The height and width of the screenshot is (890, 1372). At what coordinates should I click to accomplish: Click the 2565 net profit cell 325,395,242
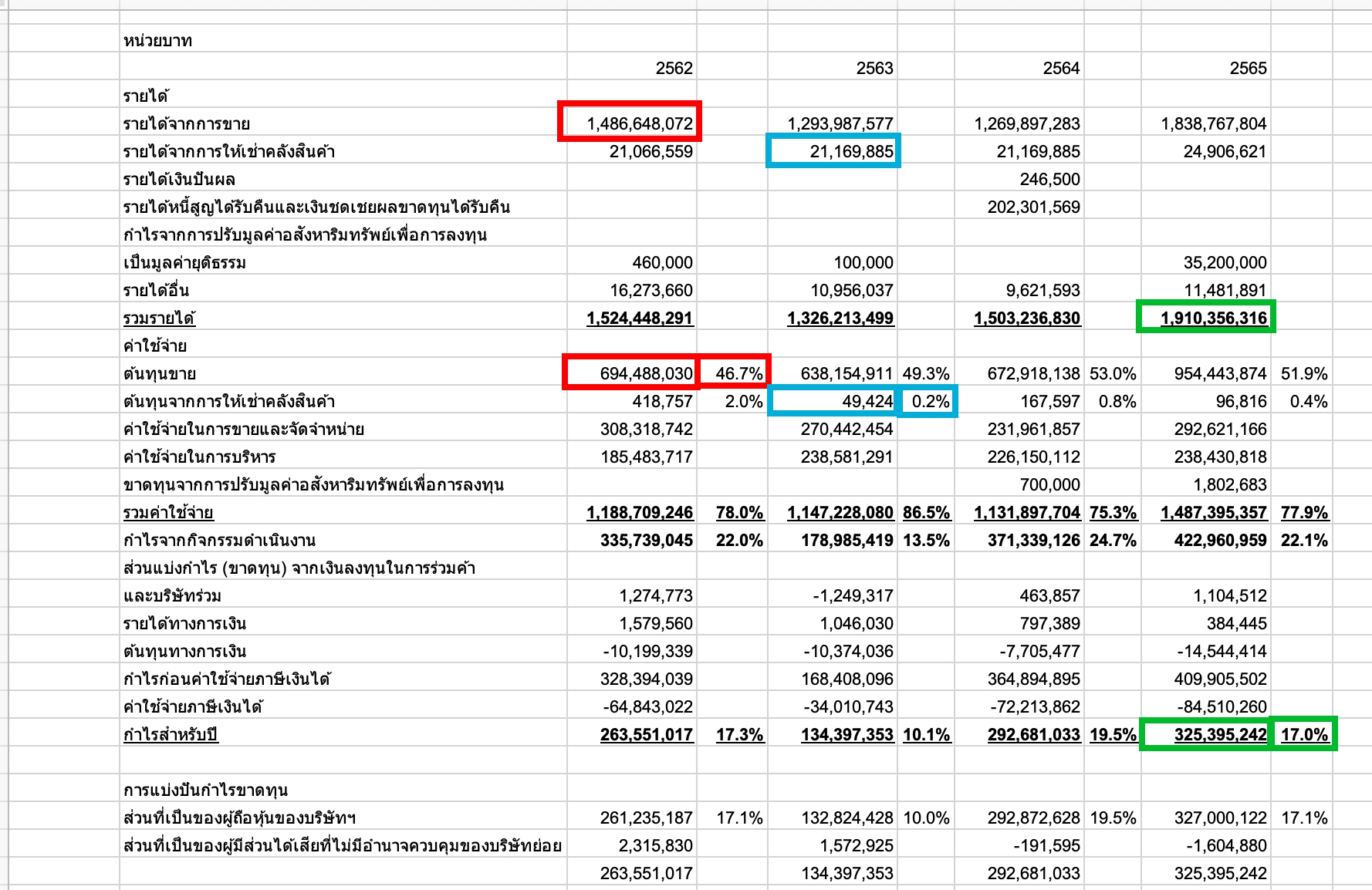[1206, 734]
